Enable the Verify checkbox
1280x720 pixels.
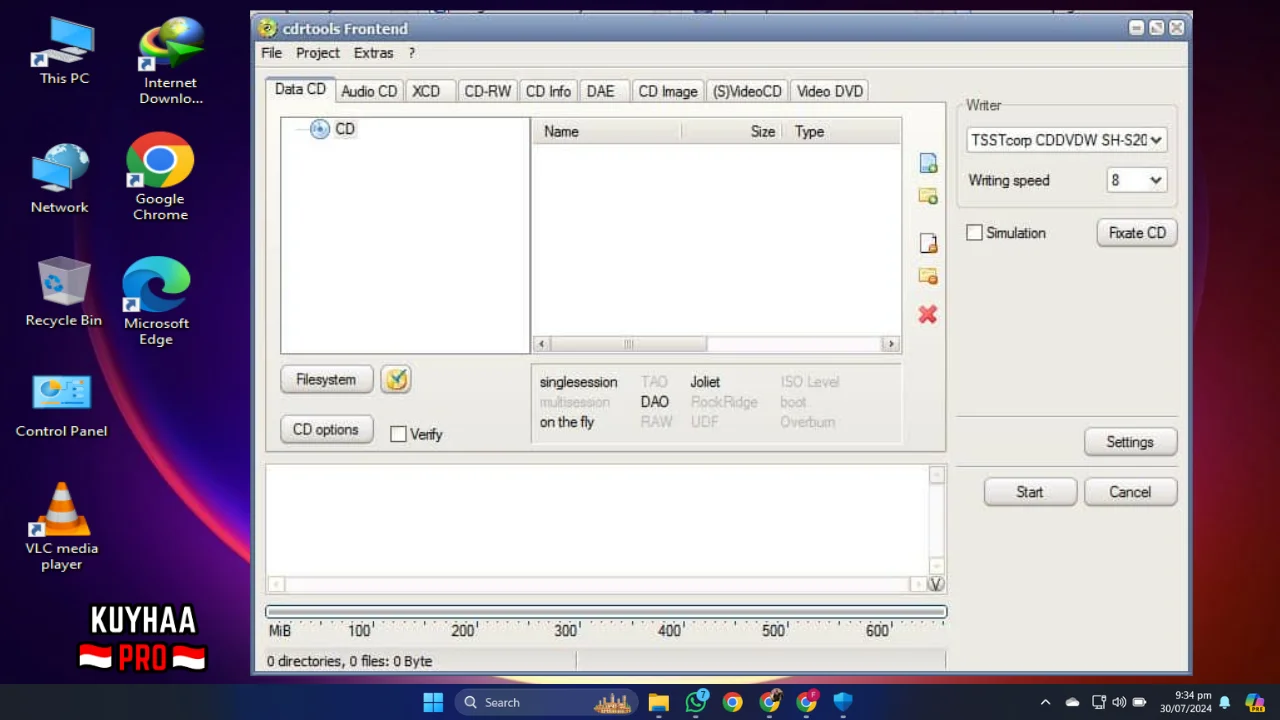tap(398, 434)
